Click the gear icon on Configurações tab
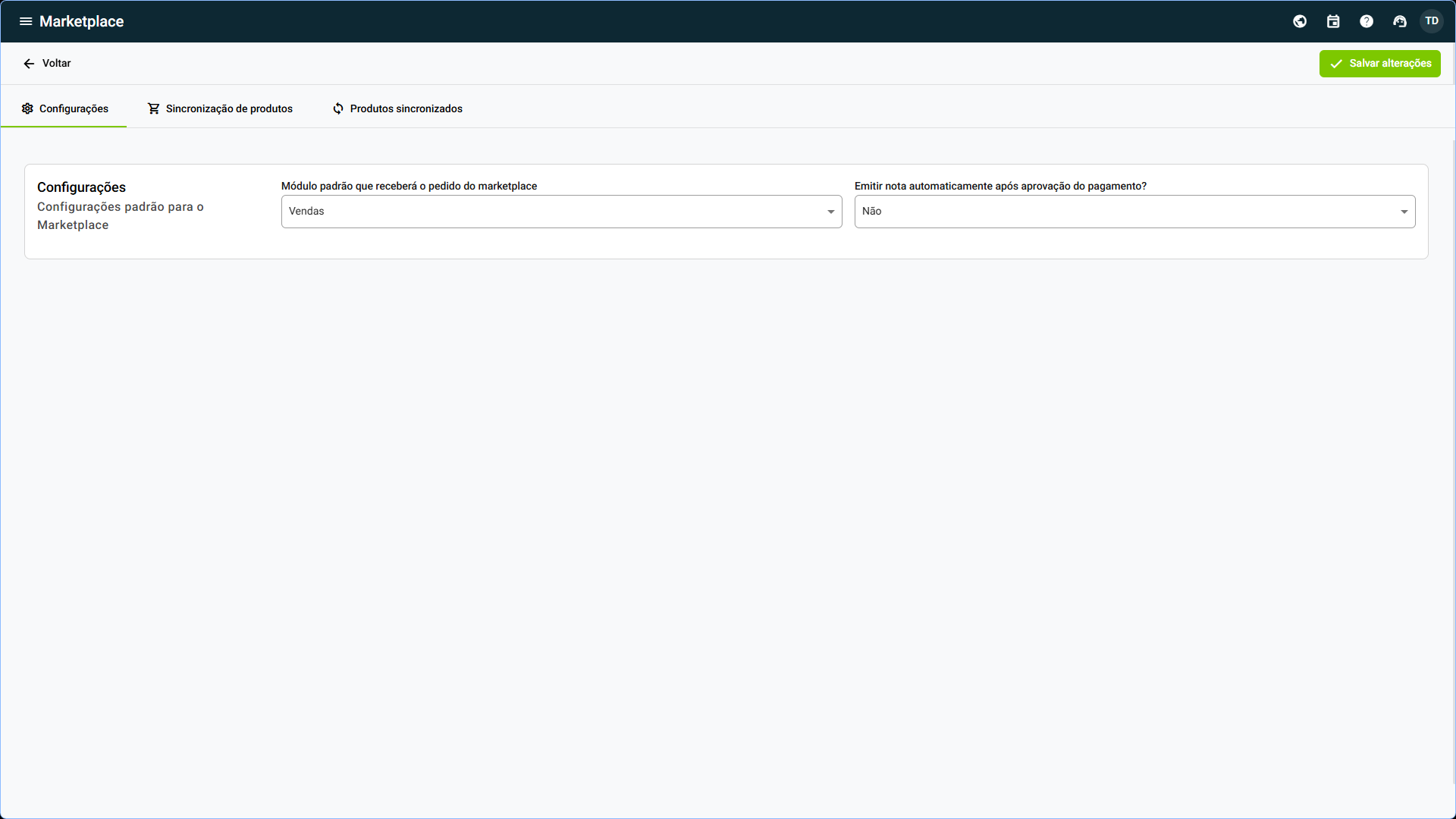1456x819 pixels. [x=27, y=108]
